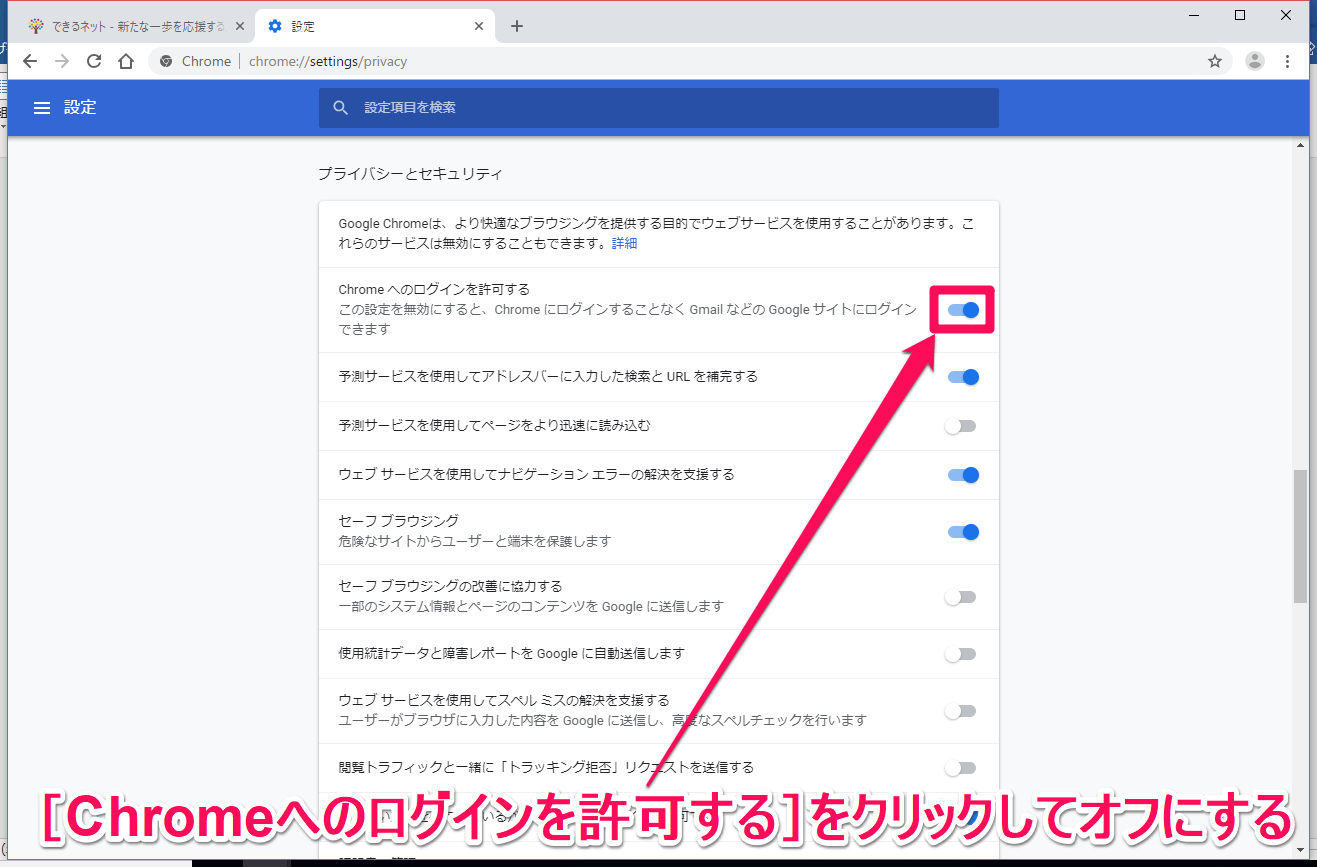Open a new tab with plus icon
Image resolution: width=1317 pixels, height=867 pixels.
point(516,26)
